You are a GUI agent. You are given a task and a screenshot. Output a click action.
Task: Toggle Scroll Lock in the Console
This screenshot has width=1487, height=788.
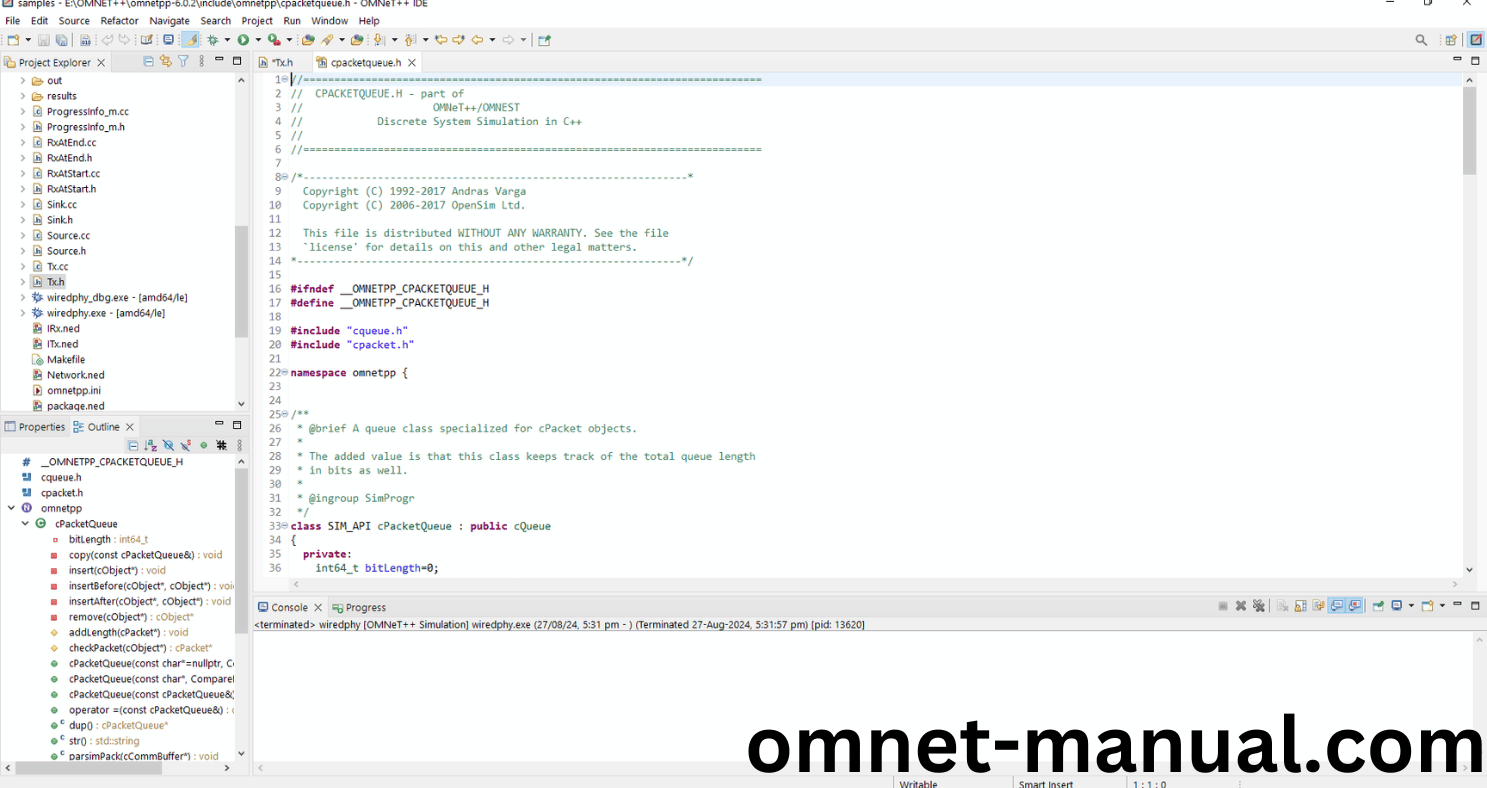[1301, 606]
